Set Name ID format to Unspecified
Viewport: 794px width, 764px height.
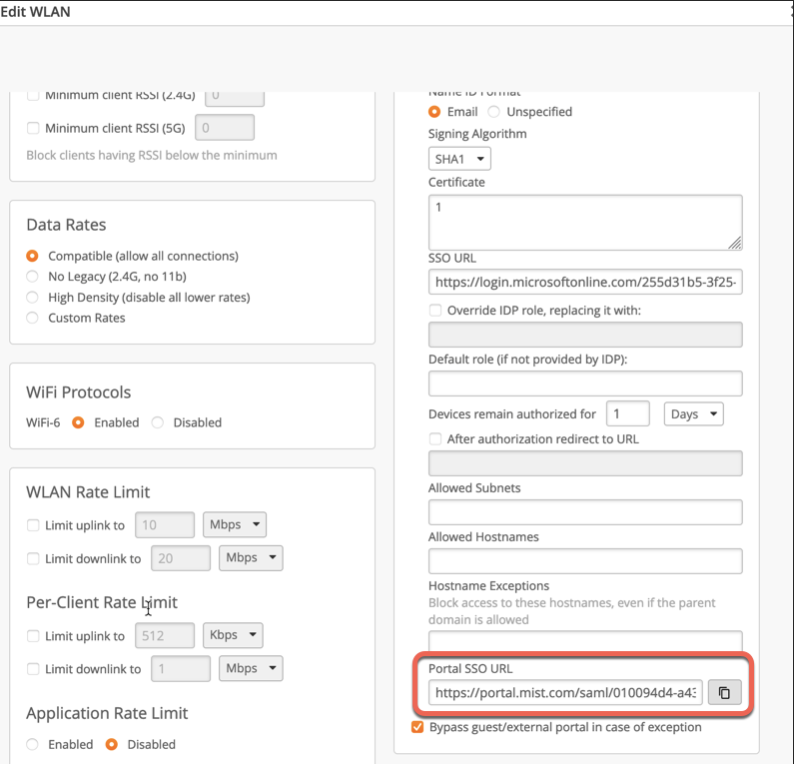494,111
